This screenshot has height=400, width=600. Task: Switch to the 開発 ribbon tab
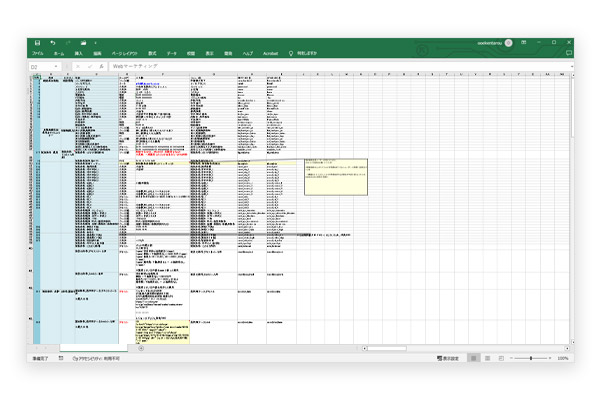click(228, 53)
